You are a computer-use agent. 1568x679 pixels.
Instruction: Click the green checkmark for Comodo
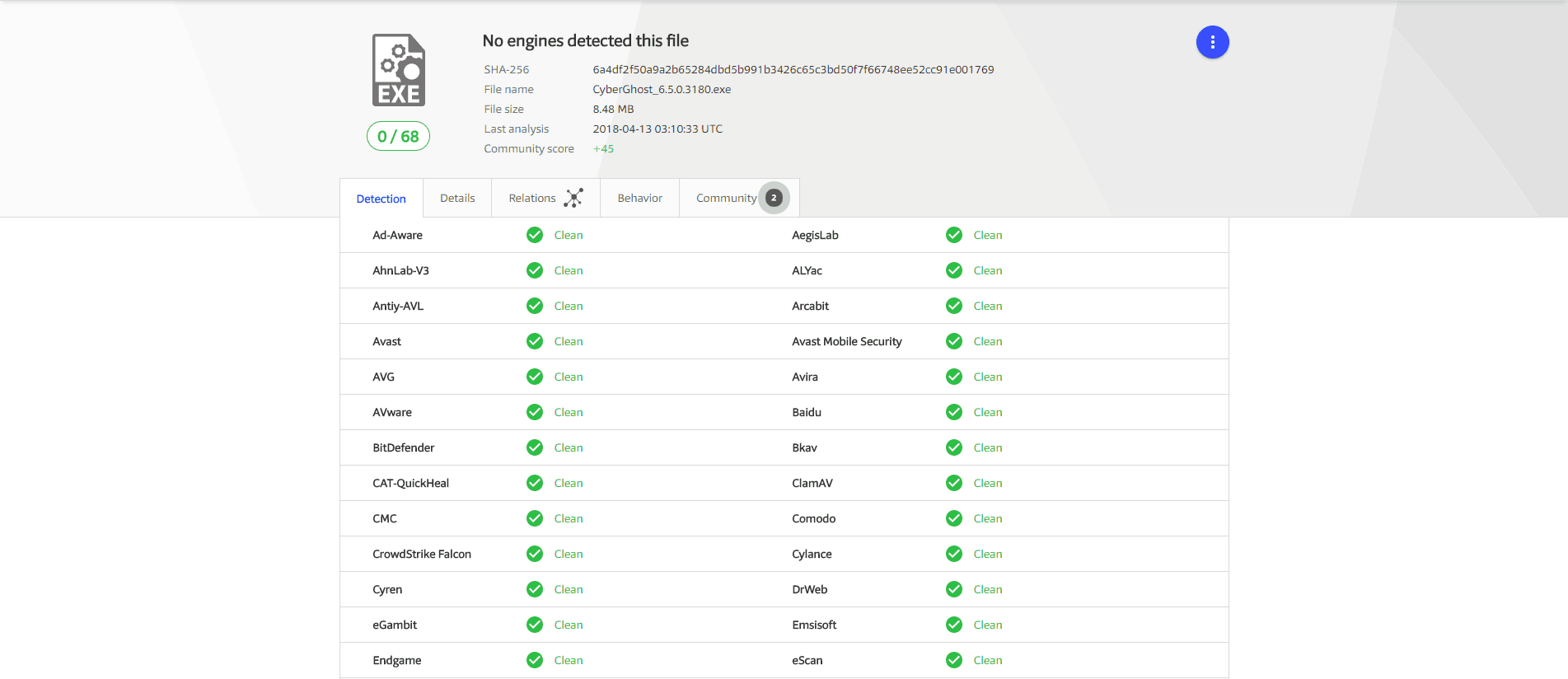[954, 518]
